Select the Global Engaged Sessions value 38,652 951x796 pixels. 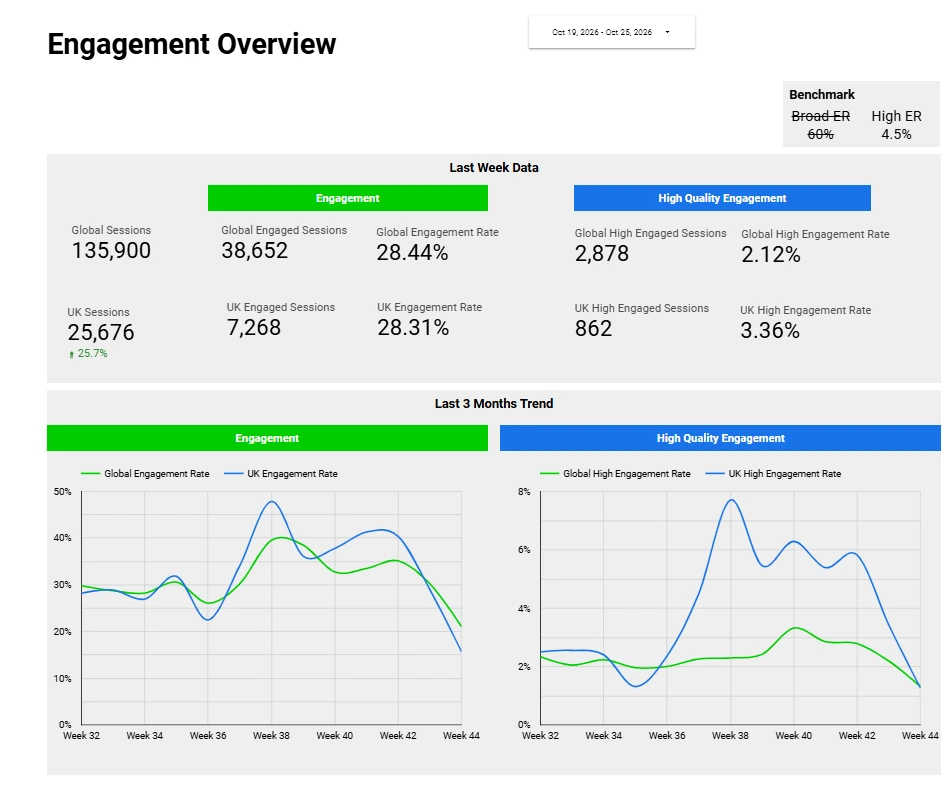coord(255,251)
